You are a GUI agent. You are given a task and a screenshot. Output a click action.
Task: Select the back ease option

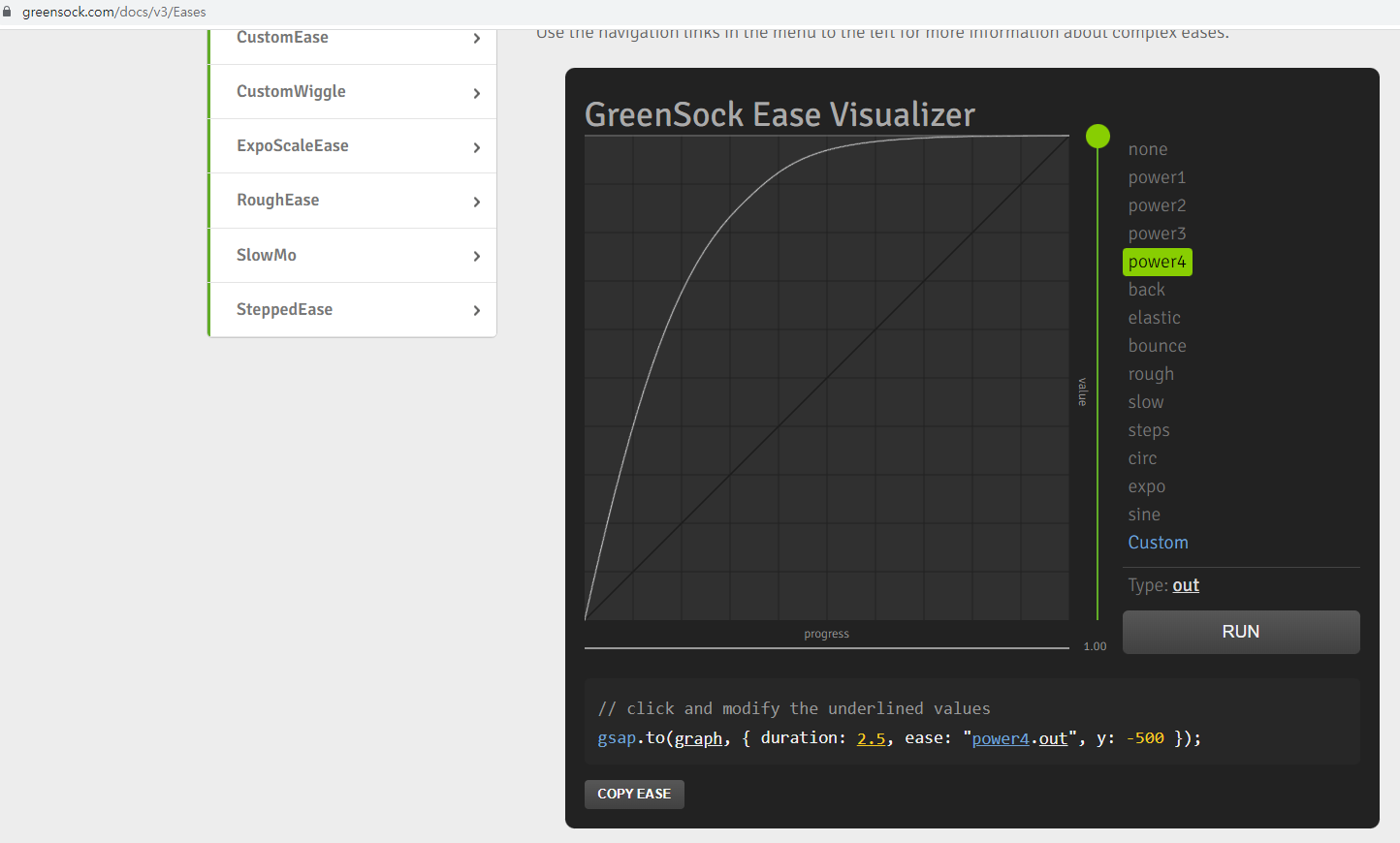click(x=1147, y=290)
